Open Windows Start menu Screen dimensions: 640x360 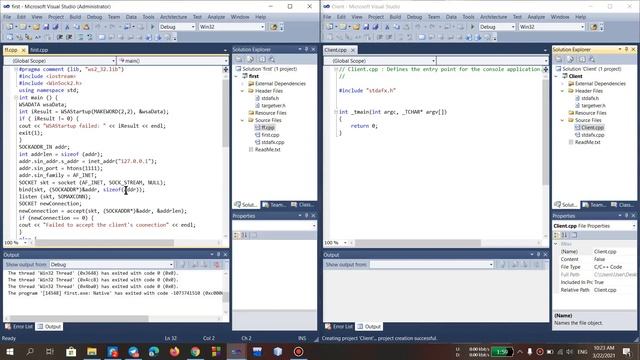[9, 351]
